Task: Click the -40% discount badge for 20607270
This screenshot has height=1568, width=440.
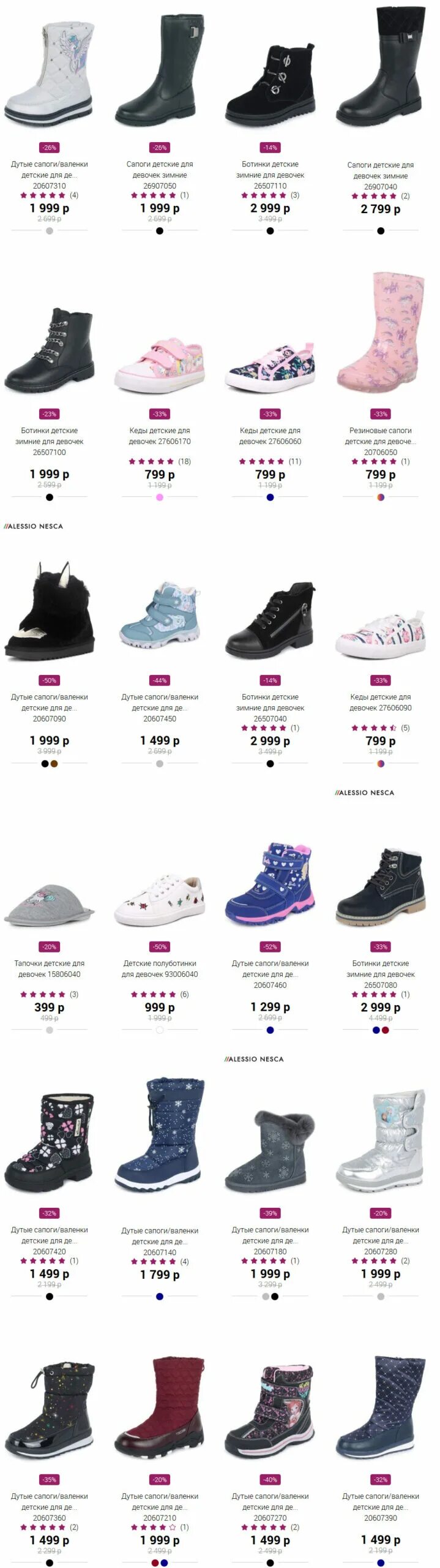Action: pyautogui.click(x=270, y=1480)
